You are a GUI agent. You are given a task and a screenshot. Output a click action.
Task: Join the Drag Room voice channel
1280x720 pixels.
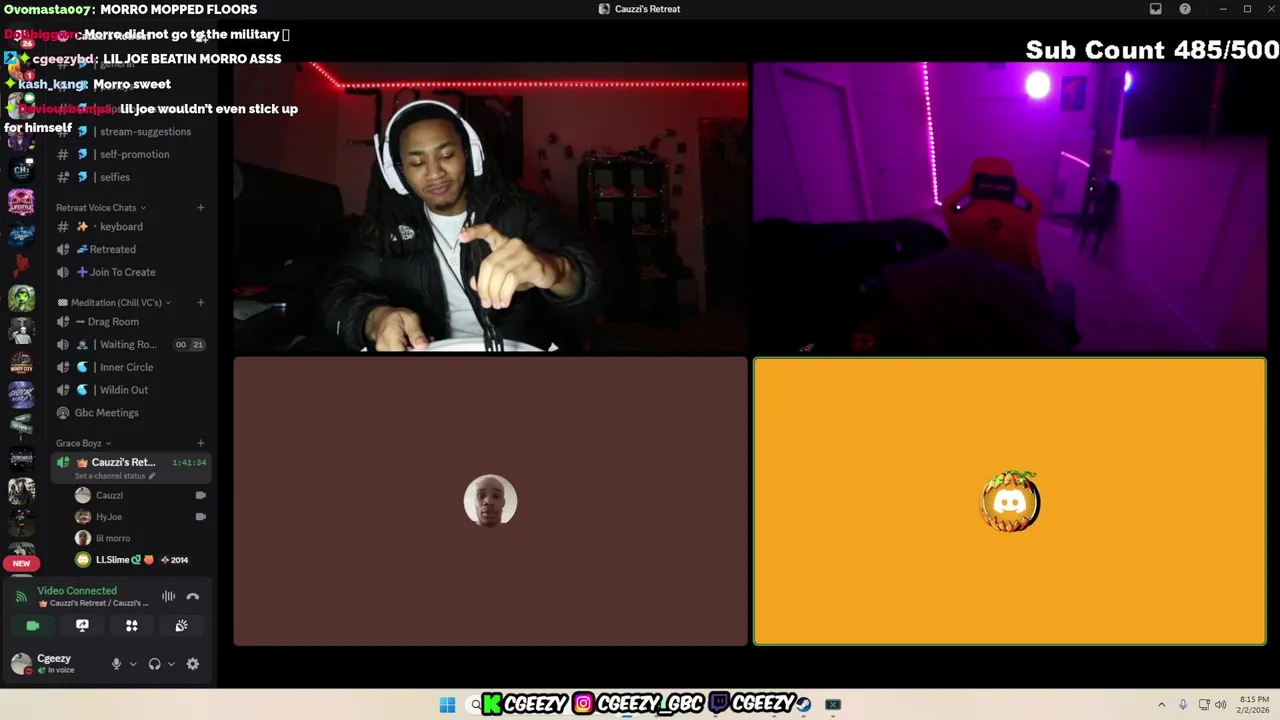pyautogui.click(x=131, y=322)
